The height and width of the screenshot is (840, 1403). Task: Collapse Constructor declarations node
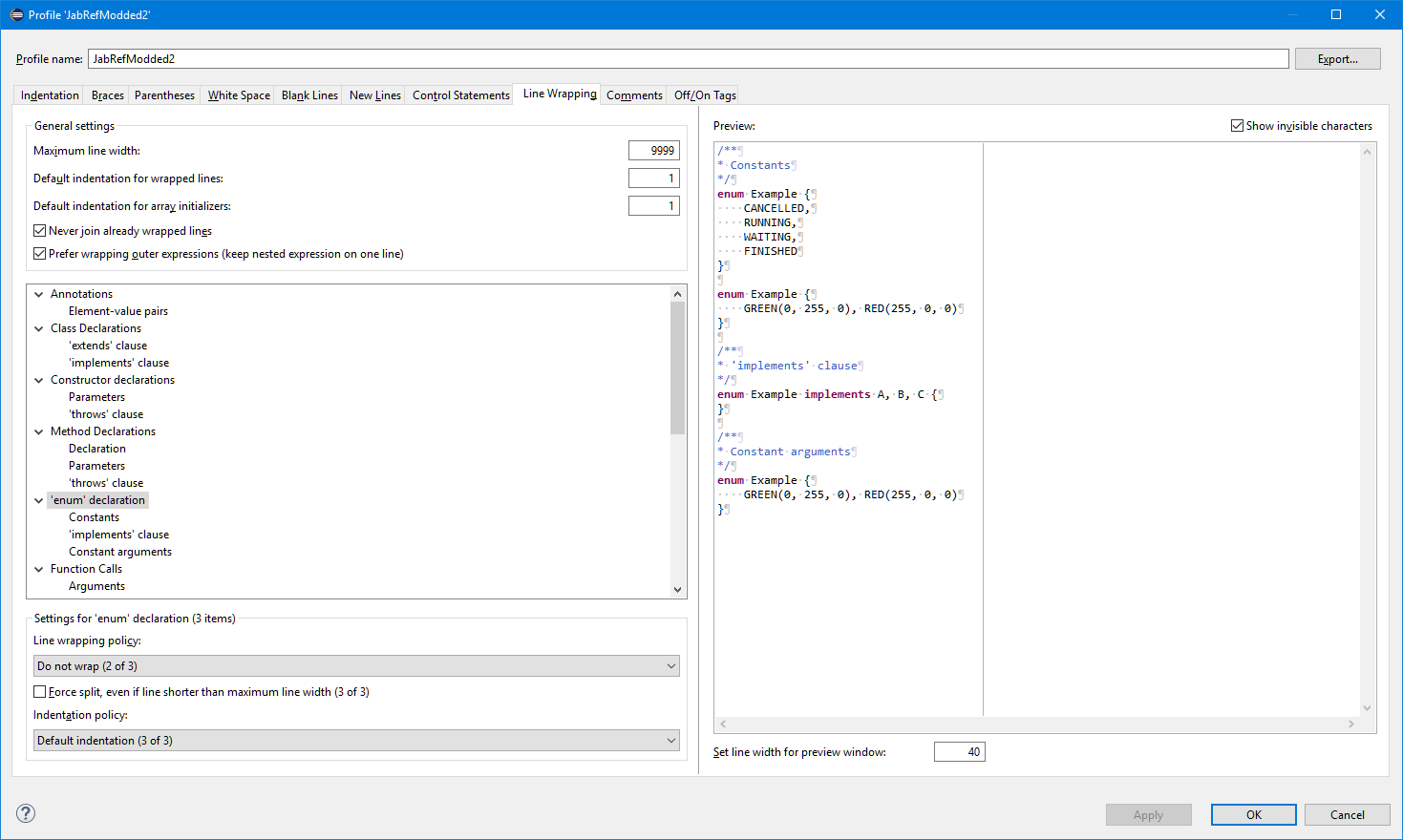[39, 380]
